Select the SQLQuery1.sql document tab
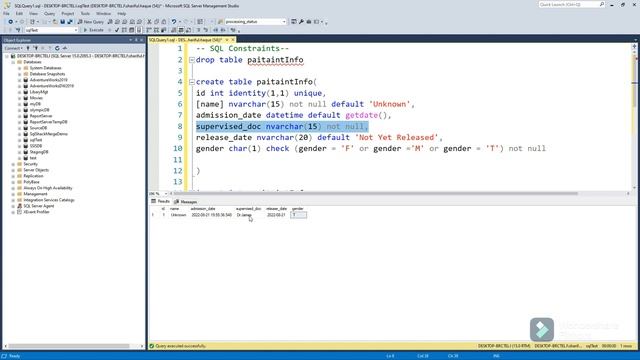640x360 pixels. point(186,40)
